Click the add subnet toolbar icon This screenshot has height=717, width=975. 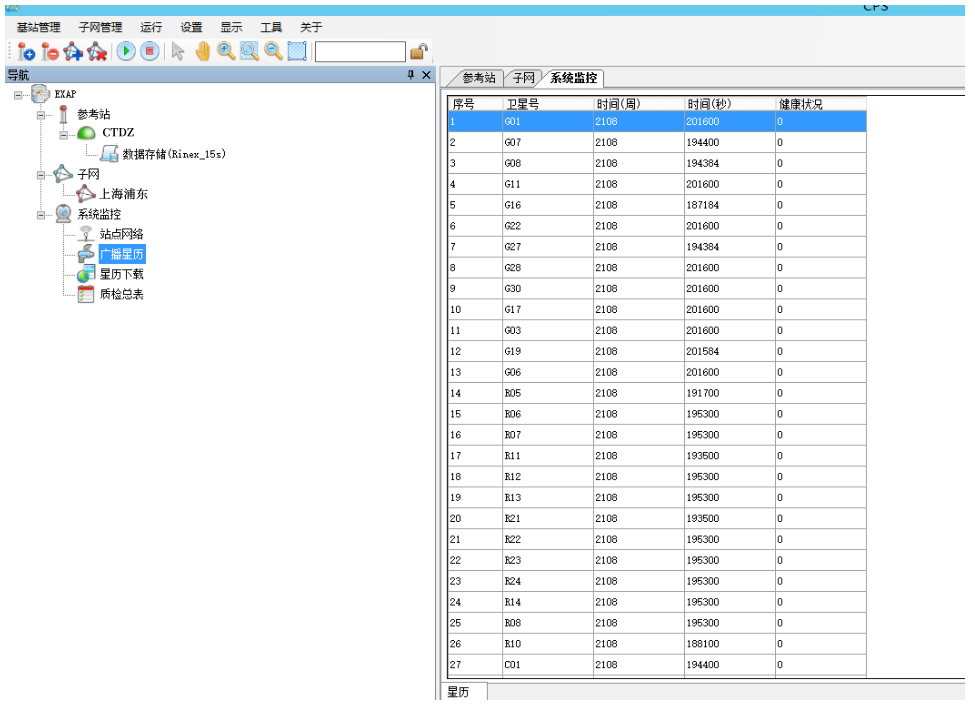click(x=73, y=52)
